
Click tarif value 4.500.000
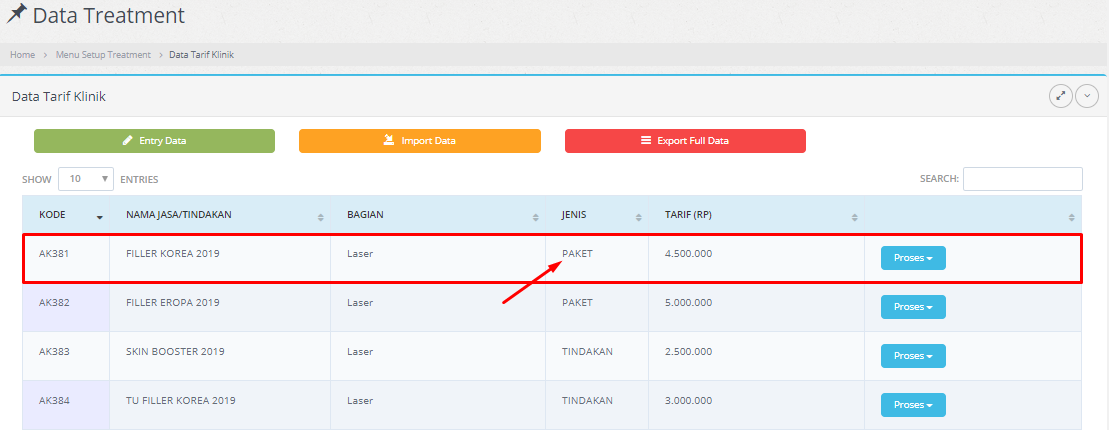coord(688,253)
